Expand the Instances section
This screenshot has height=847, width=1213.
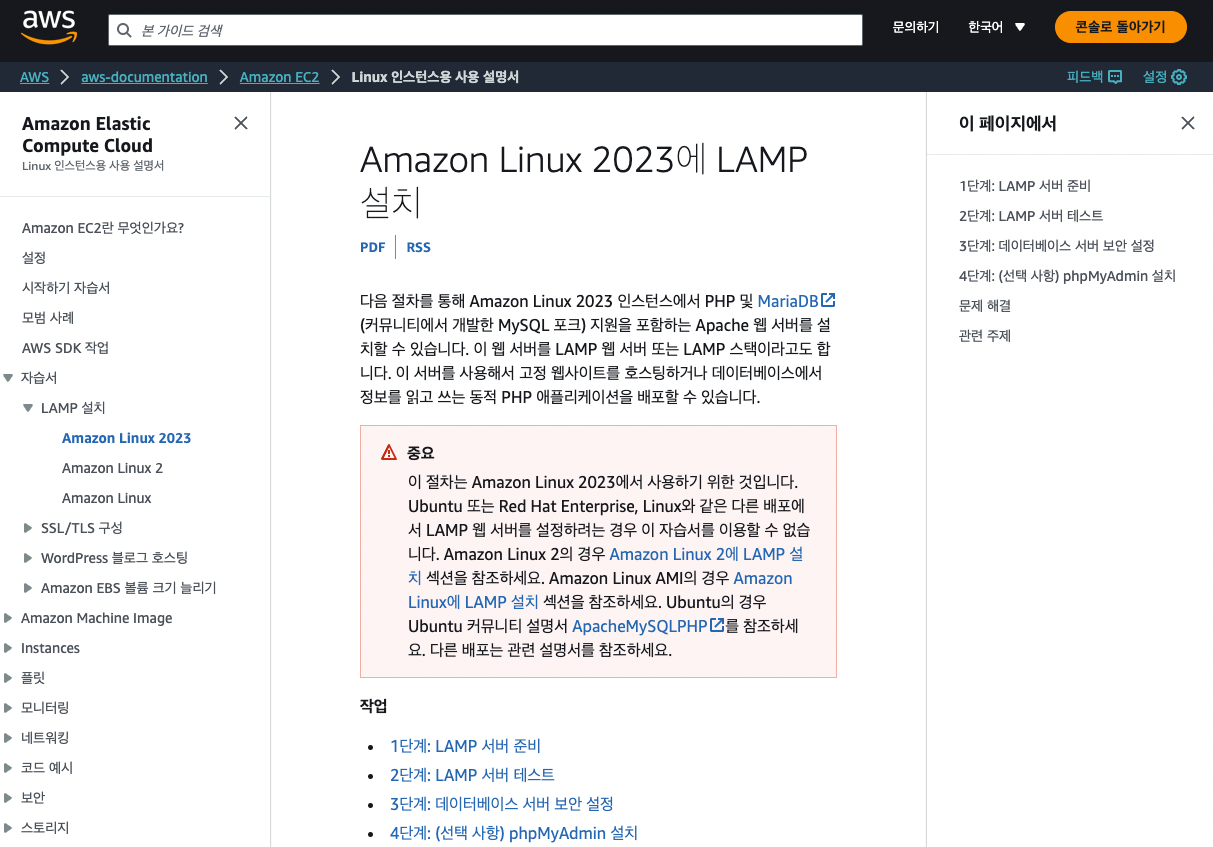pyautogui.click(x=8, y=648)
